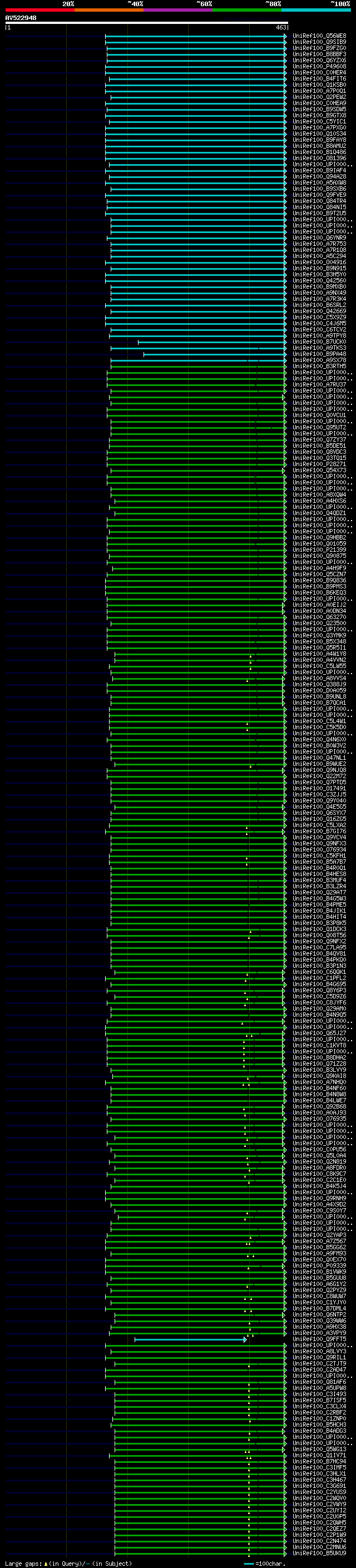Select the last hit label UniRef100_B5UKU9
This screenshot has height=1568, width=356.
point(319,1553)
